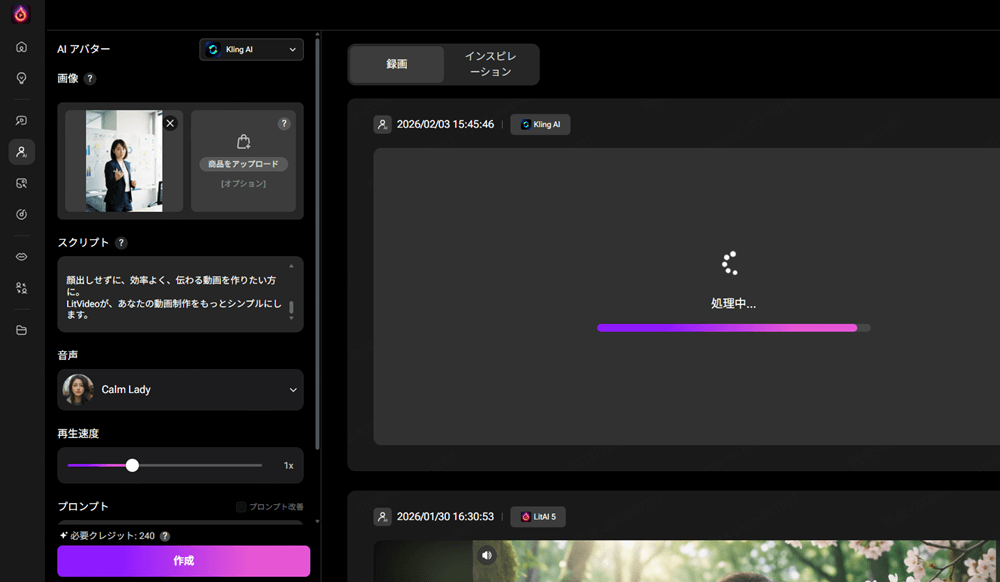Open help icon next to 画像
1000x582 pixels.
pos(90,78)
